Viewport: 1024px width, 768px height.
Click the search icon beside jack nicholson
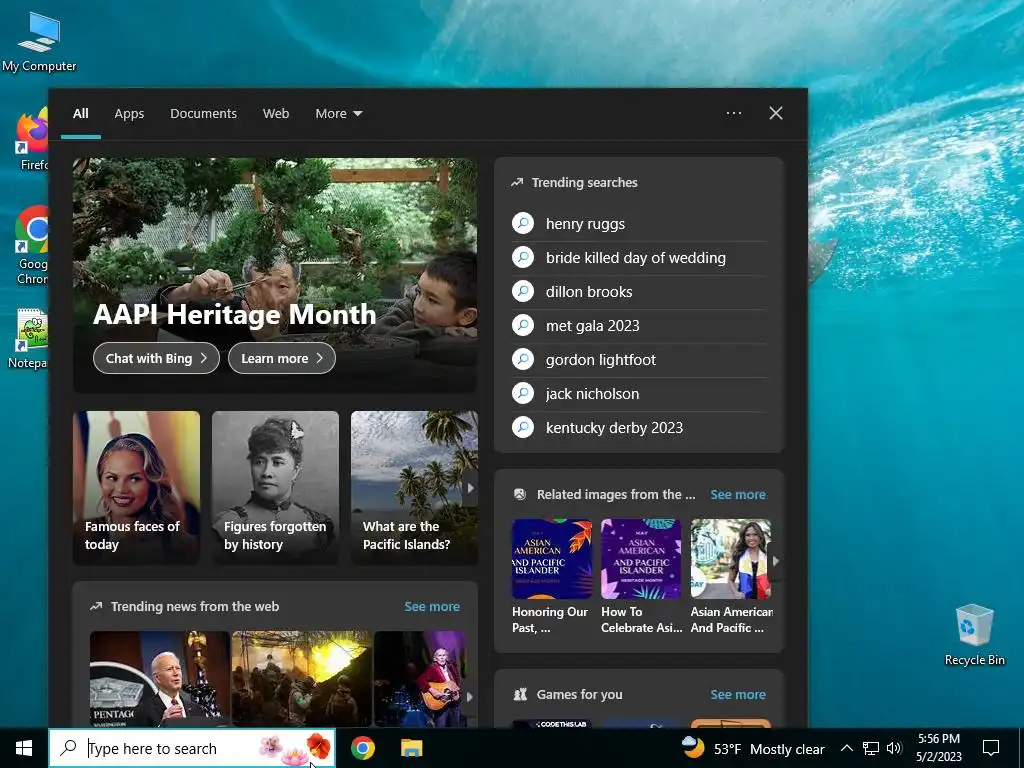click(523, 393)
